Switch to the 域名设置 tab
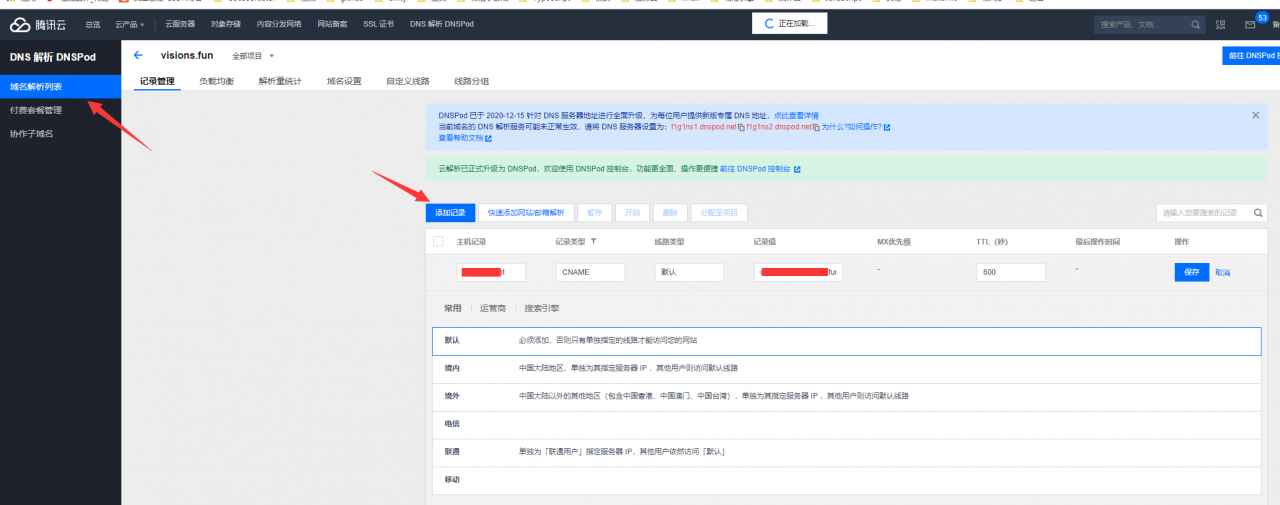The height and width of the screenshot is (505, 1280). pos(344,81)
